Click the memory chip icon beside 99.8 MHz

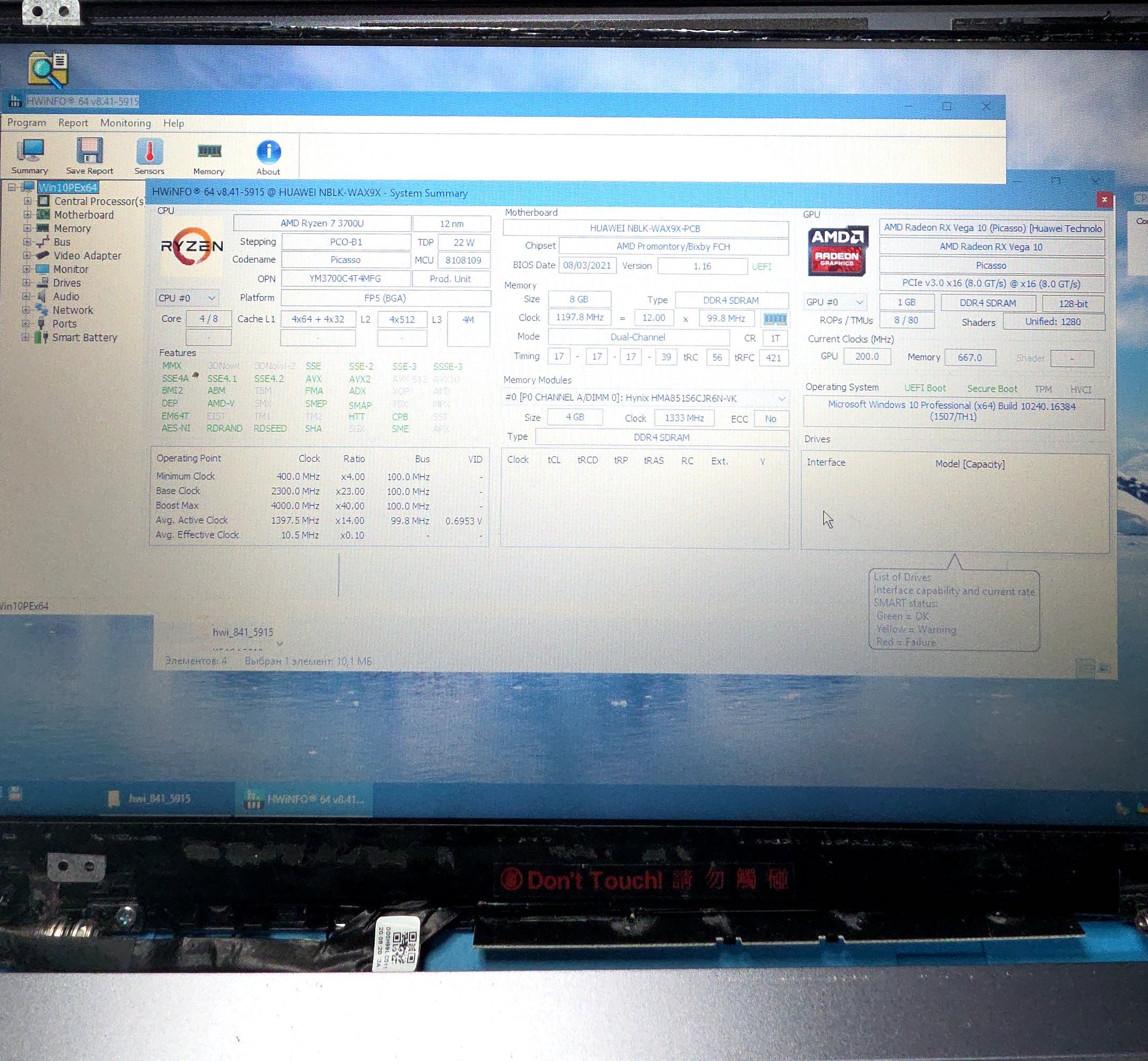775,319
